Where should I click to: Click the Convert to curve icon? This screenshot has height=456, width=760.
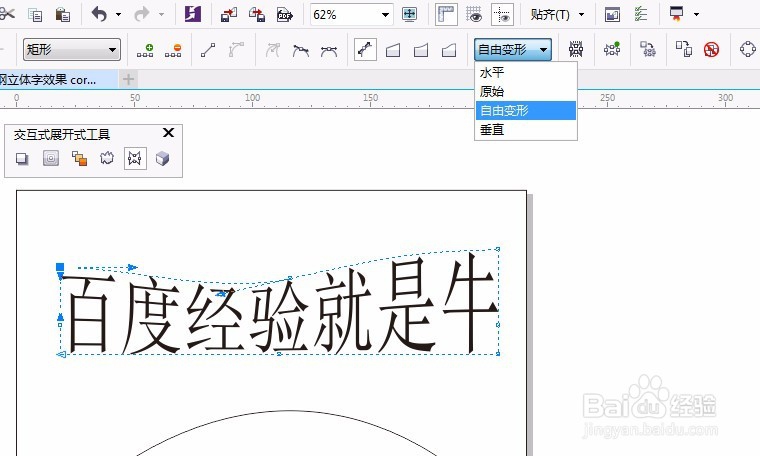pyautogui.click(x=236, y=50)
